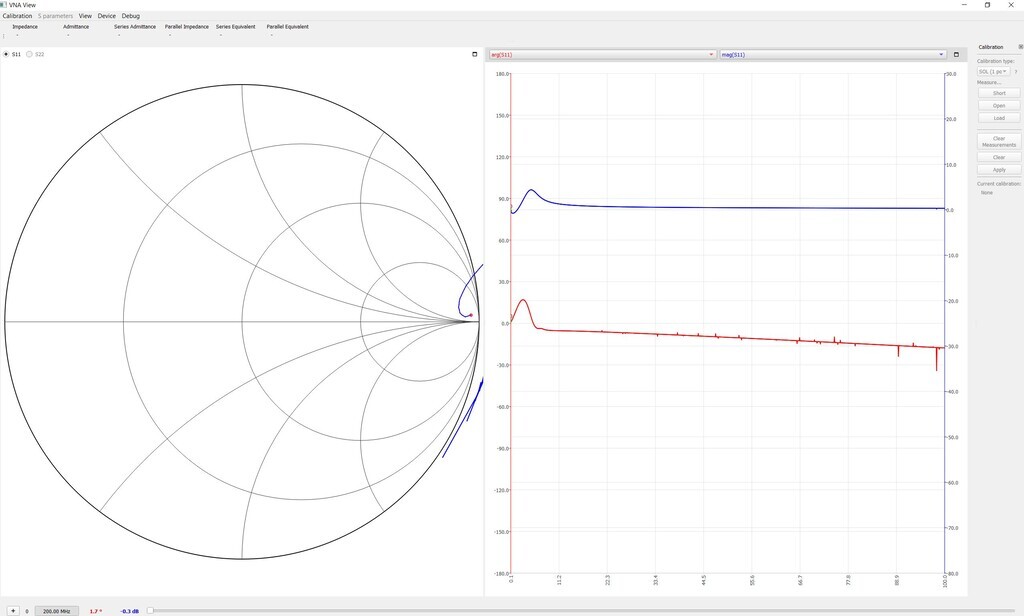Open the Debug menu

[x=131, y=16]
